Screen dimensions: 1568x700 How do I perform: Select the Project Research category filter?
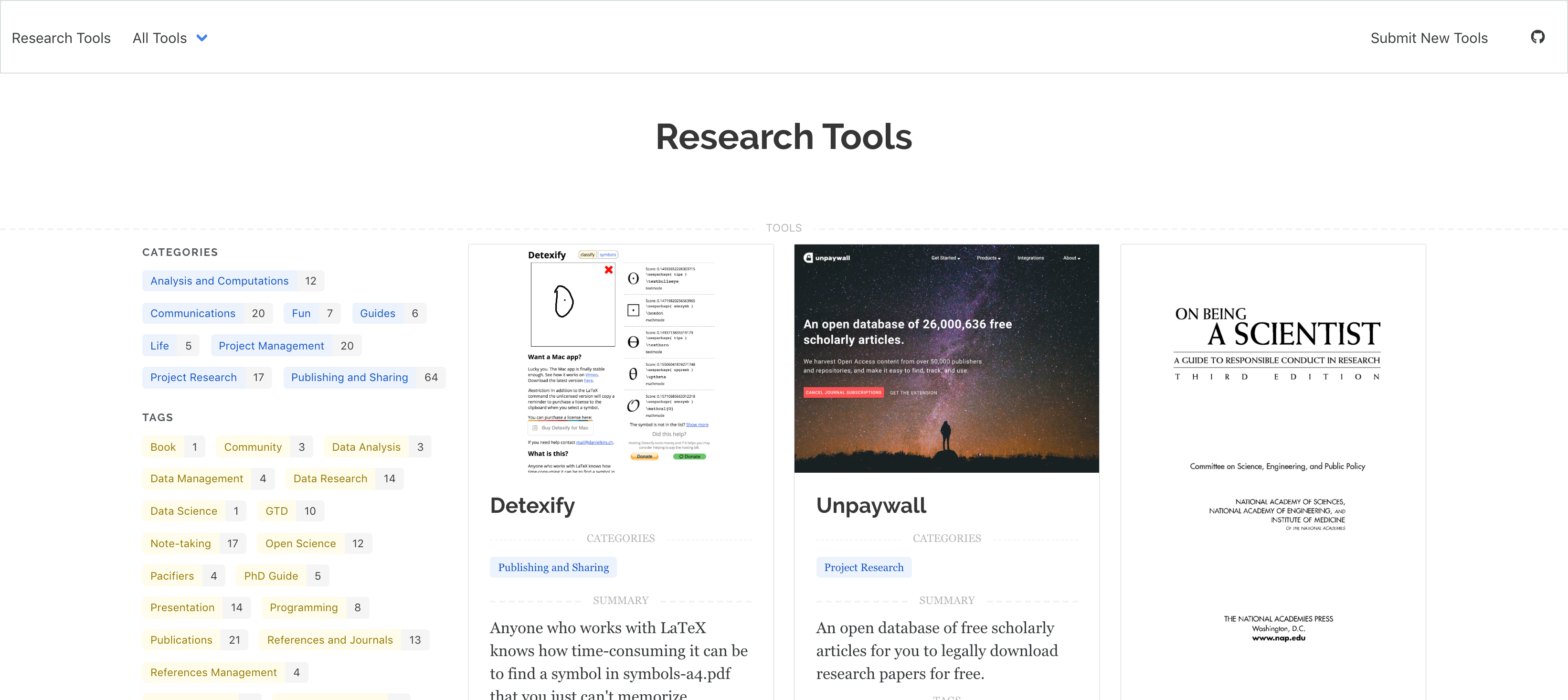point(193,377)
